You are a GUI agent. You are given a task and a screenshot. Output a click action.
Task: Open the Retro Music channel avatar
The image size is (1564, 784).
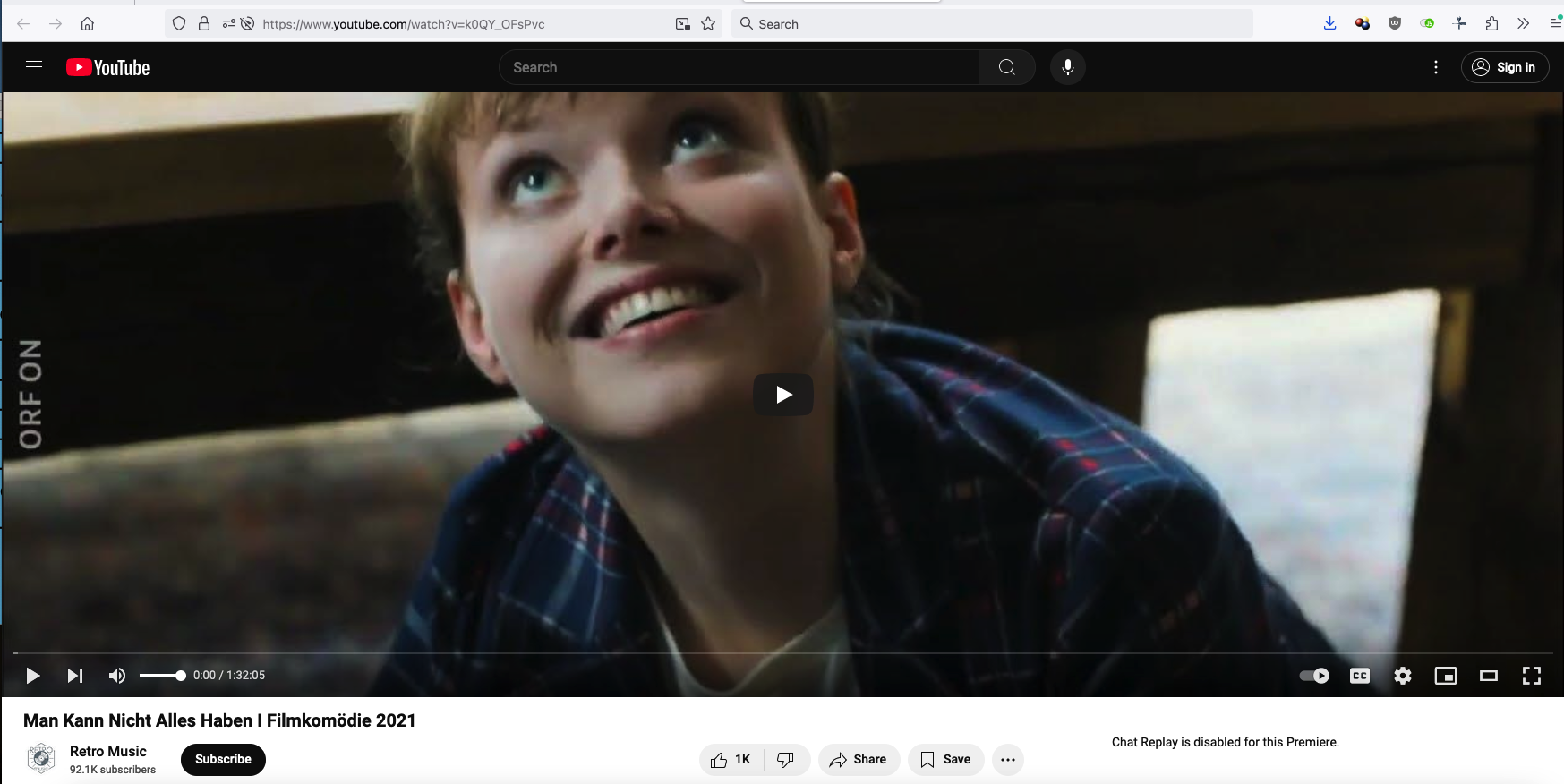click(41, 759)
